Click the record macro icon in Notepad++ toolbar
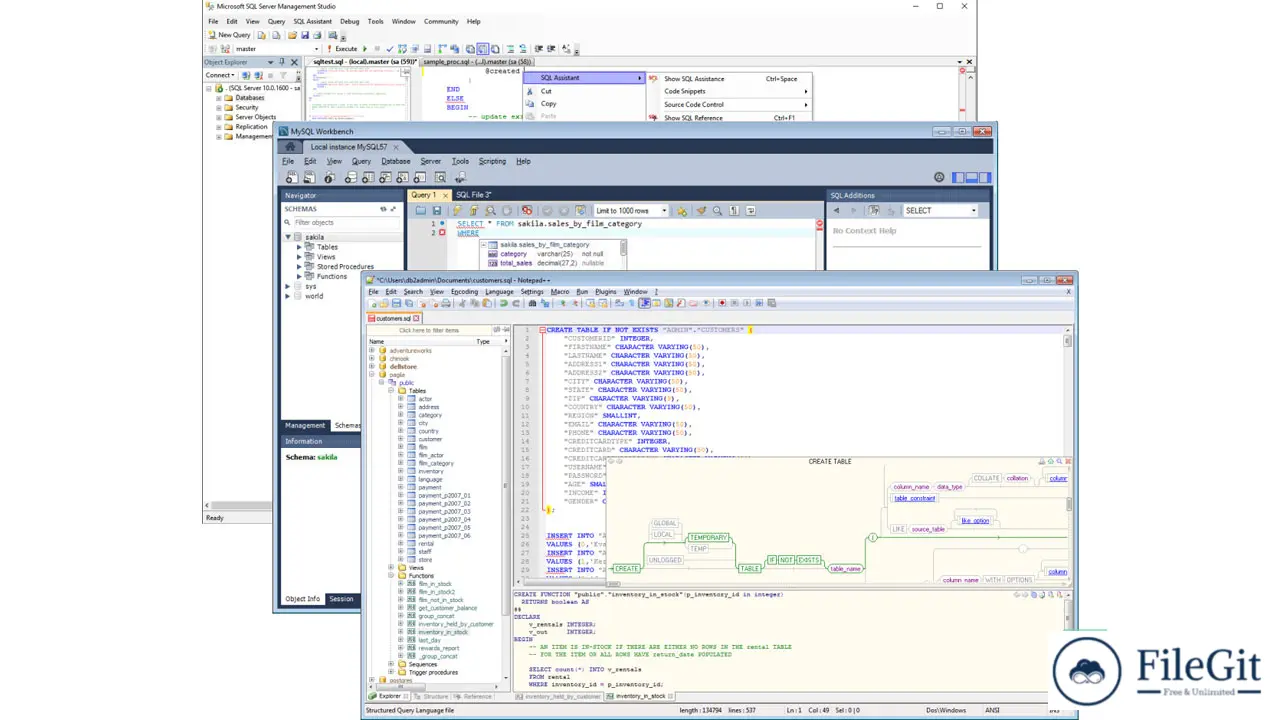Screen dimensions: 1280x720 722,303
